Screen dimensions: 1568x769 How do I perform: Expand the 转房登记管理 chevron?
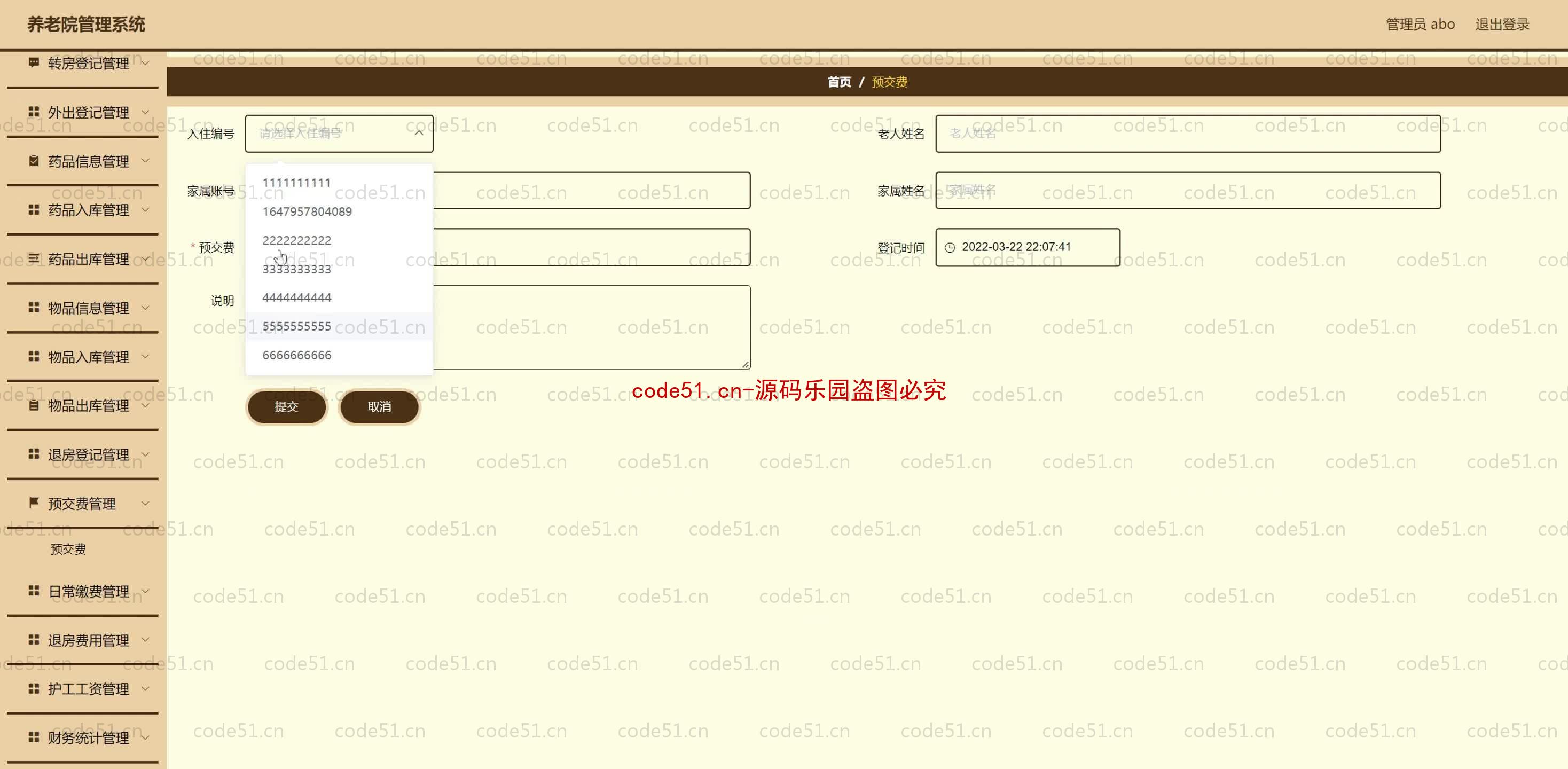point(145,62)
